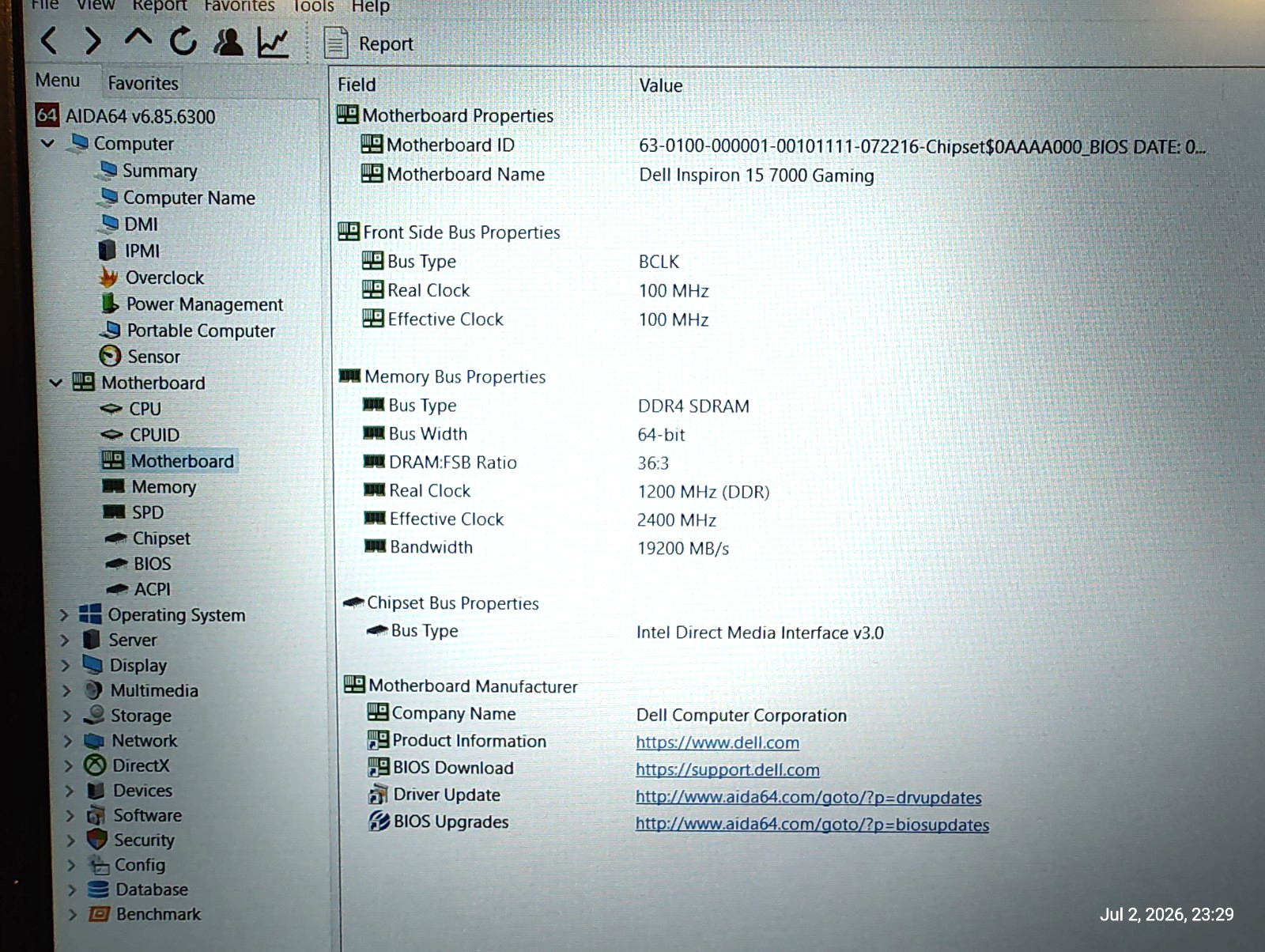Click the Forward navigation arrow
The image size is (1265, 952).
click(93, 41)
